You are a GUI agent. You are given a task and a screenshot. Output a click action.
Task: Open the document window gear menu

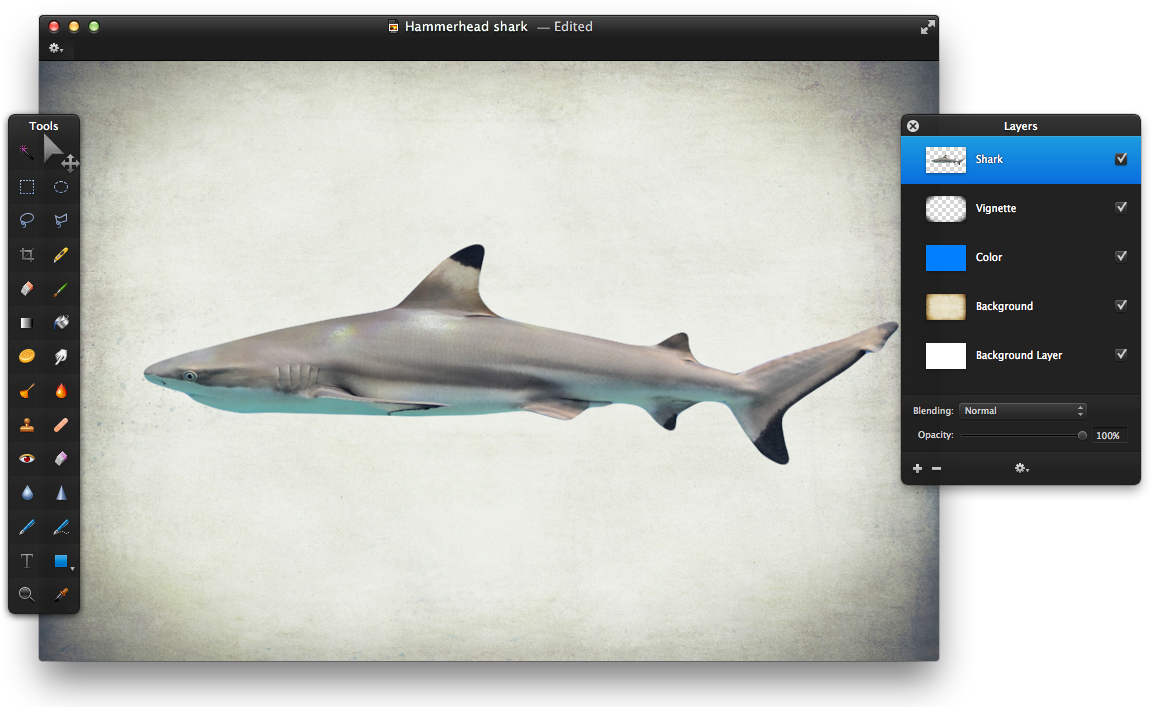pyautogui.click(x=56, y=49)
